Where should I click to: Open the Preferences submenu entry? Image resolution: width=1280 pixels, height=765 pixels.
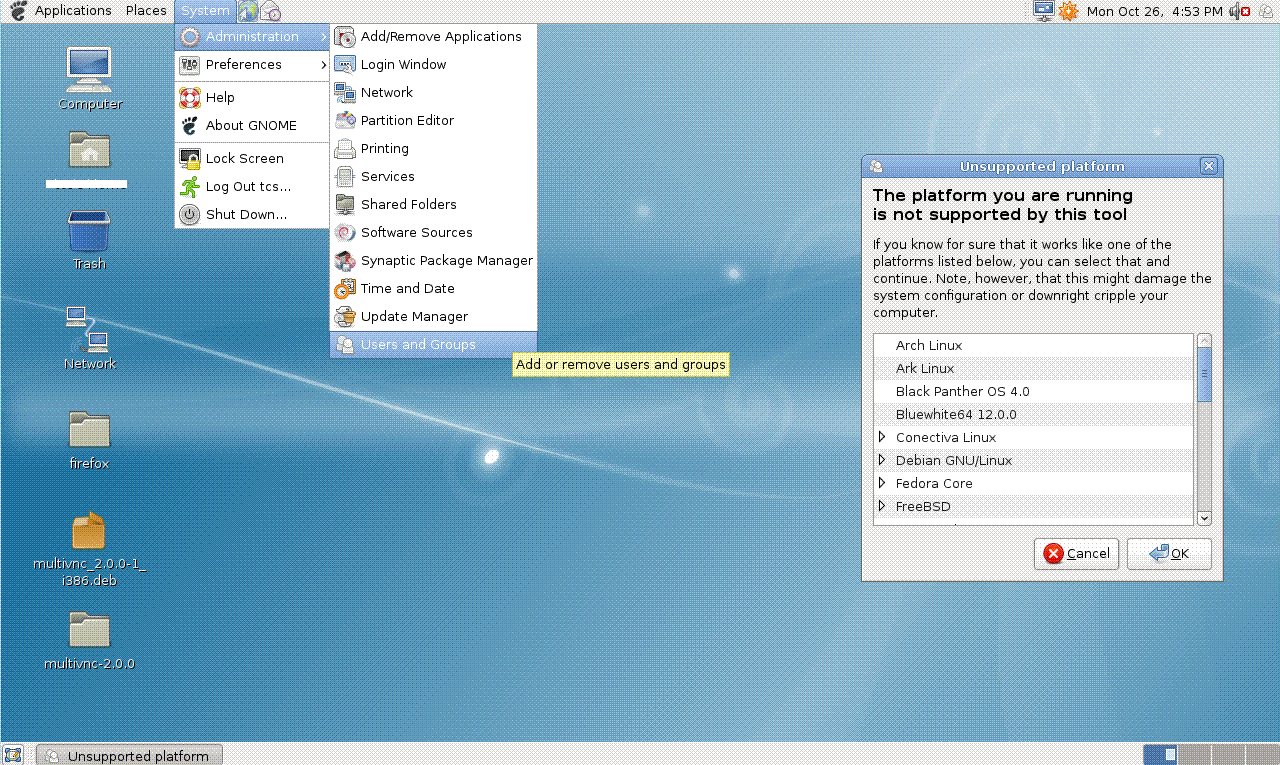pos(253,65)
